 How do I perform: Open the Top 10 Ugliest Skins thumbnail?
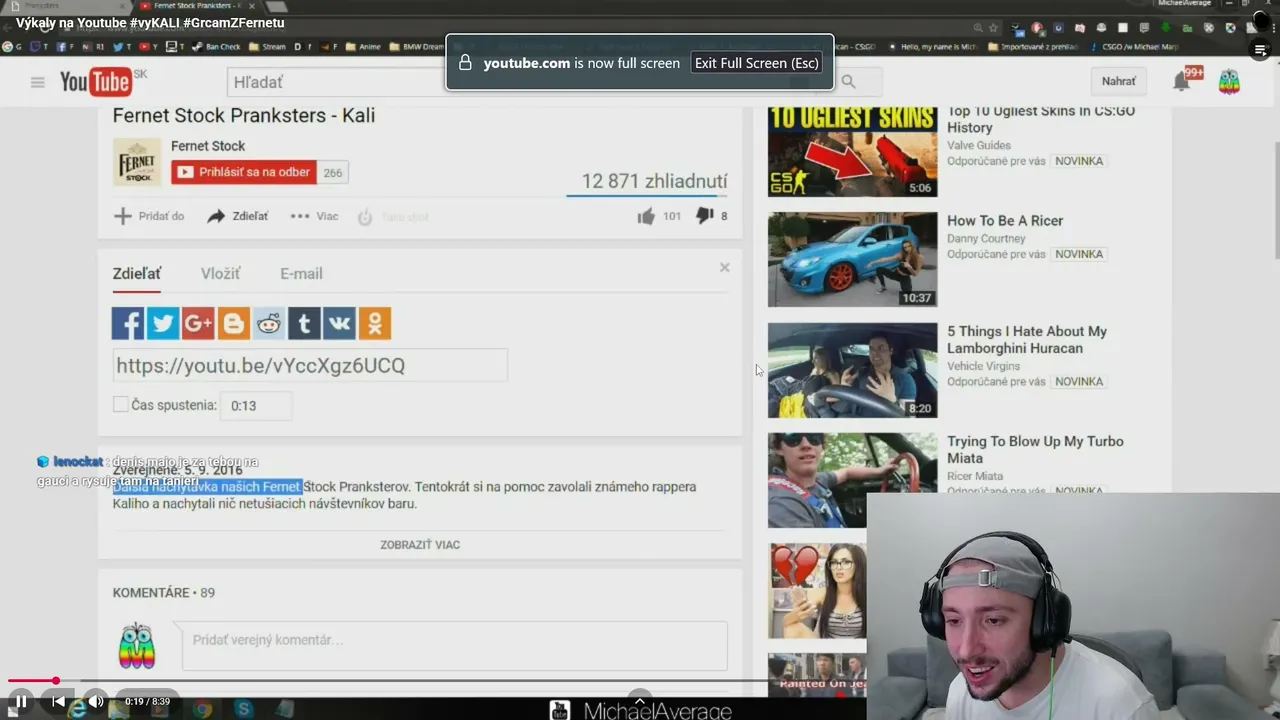(x=852, y=151)
